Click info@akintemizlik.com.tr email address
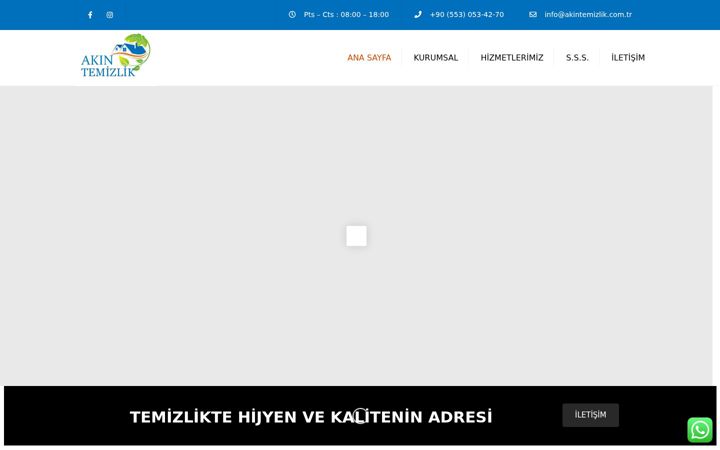720x450 pixels. pos(588,15)
